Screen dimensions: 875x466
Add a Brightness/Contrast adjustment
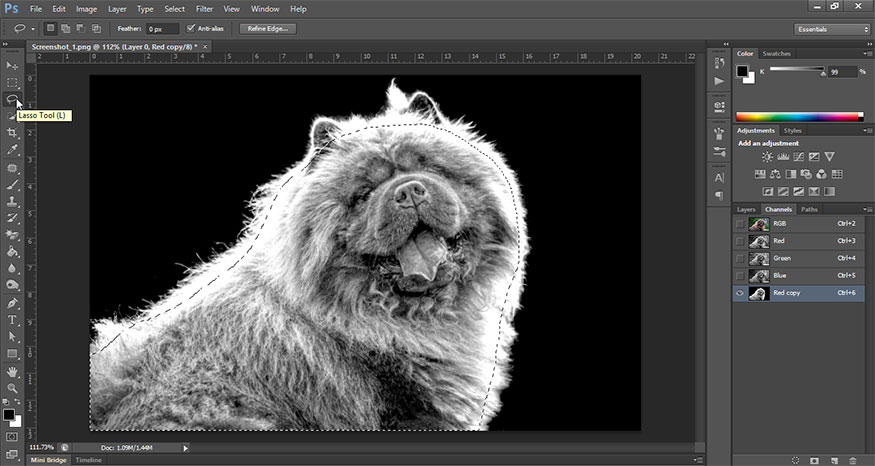click(x=768, y=157)
